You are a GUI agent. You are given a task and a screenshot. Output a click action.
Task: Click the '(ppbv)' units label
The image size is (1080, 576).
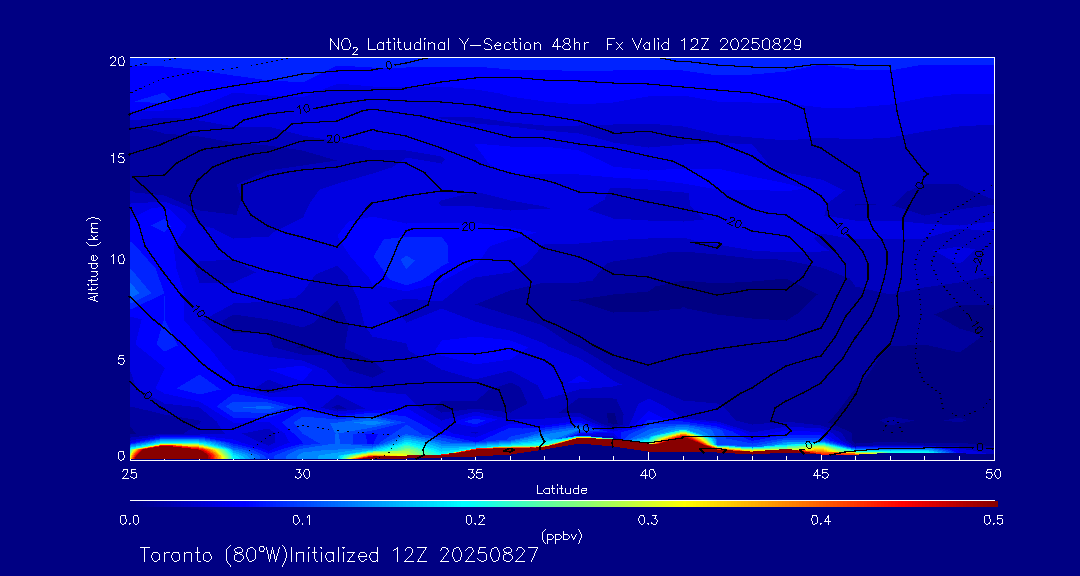(561, 536)
